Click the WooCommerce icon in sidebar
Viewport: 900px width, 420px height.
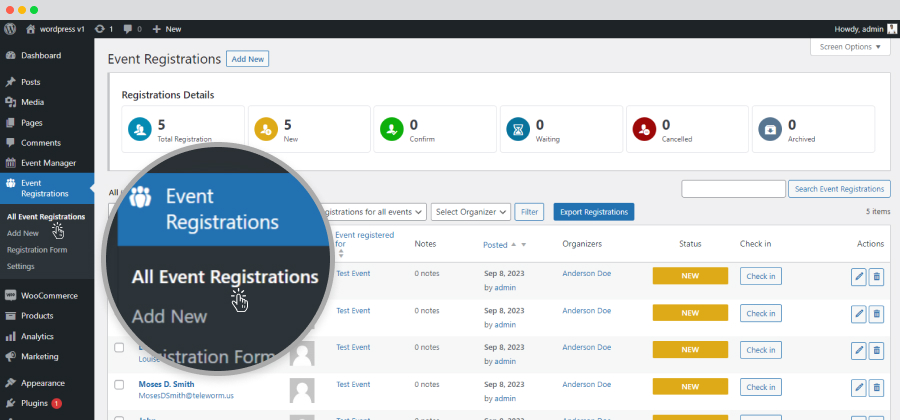10,295
